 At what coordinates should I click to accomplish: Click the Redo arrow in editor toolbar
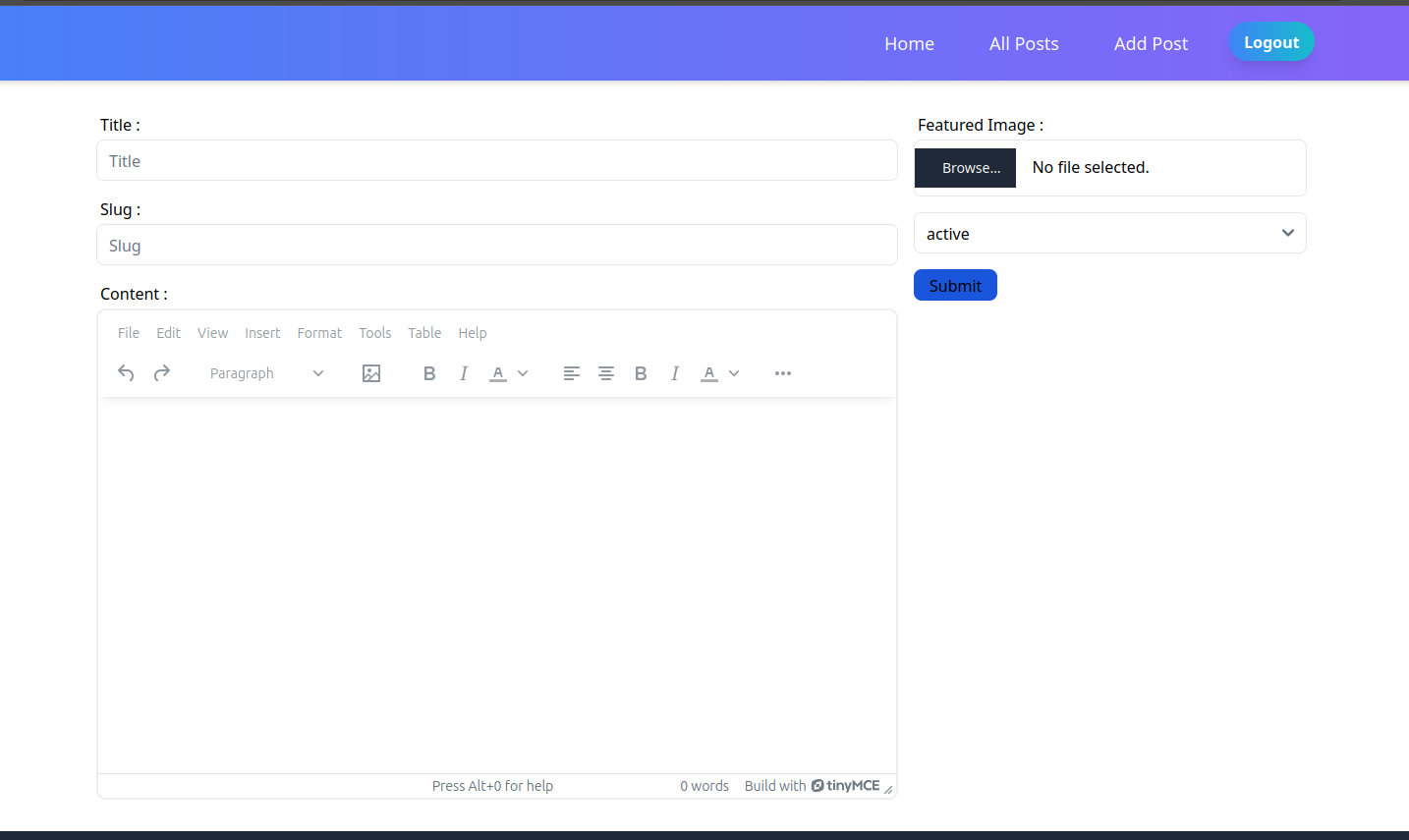tap(162, 373)
